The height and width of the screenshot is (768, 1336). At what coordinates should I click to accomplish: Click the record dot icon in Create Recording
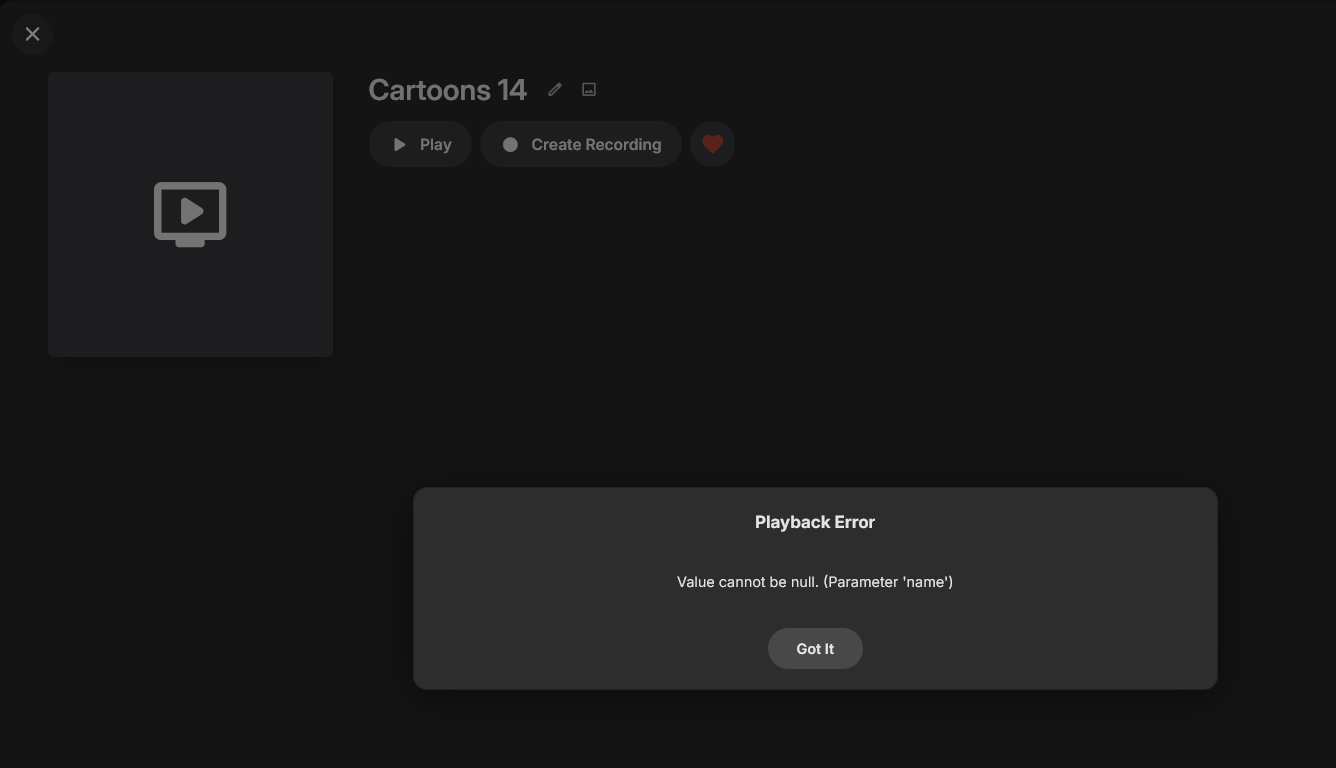[510, 145]
